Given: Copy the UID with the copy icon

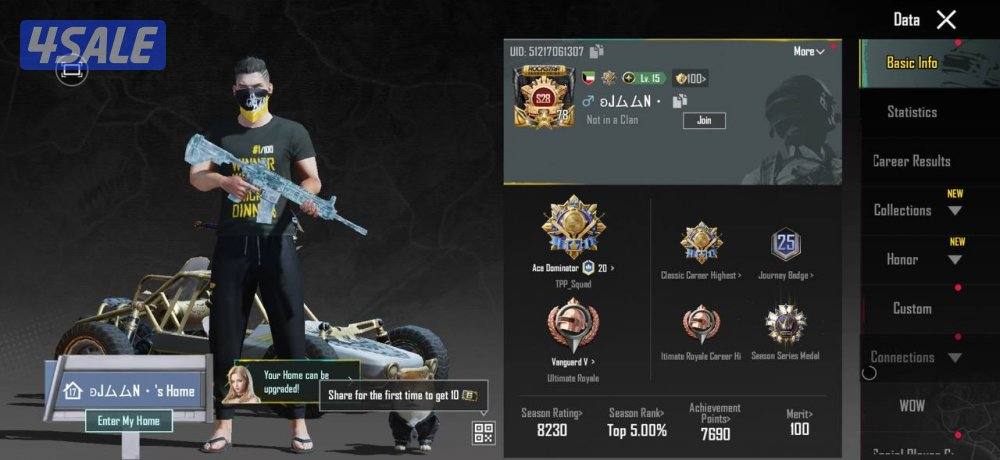Looking at the screenshot, I should [596, 51].
